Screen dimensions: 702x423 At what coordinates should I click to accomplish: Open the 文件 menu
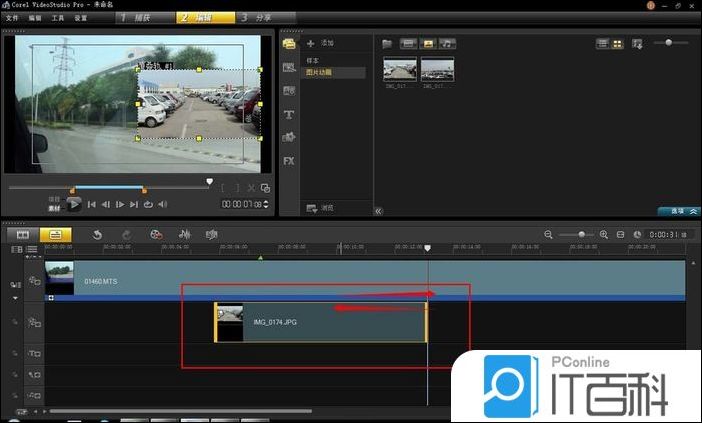pos(12,18)
